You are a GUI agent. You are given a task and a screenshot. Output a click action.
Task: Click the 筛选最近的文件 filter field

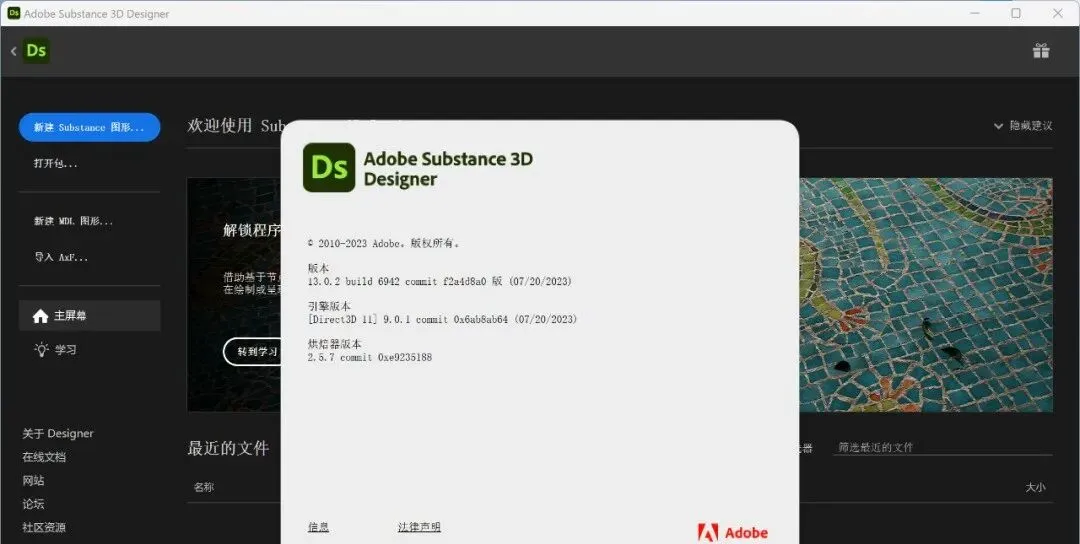click(942, 447)
